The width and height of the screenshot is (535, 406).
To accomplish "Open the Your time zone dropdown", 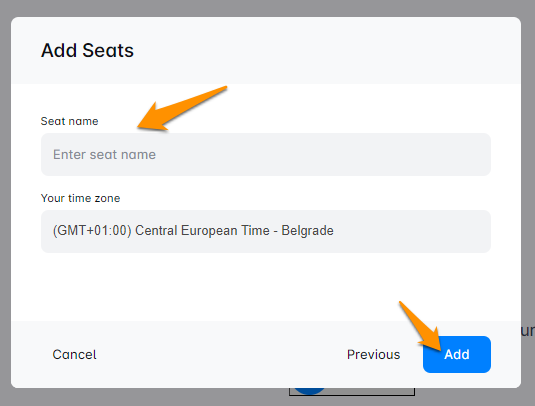I will 266,231.
